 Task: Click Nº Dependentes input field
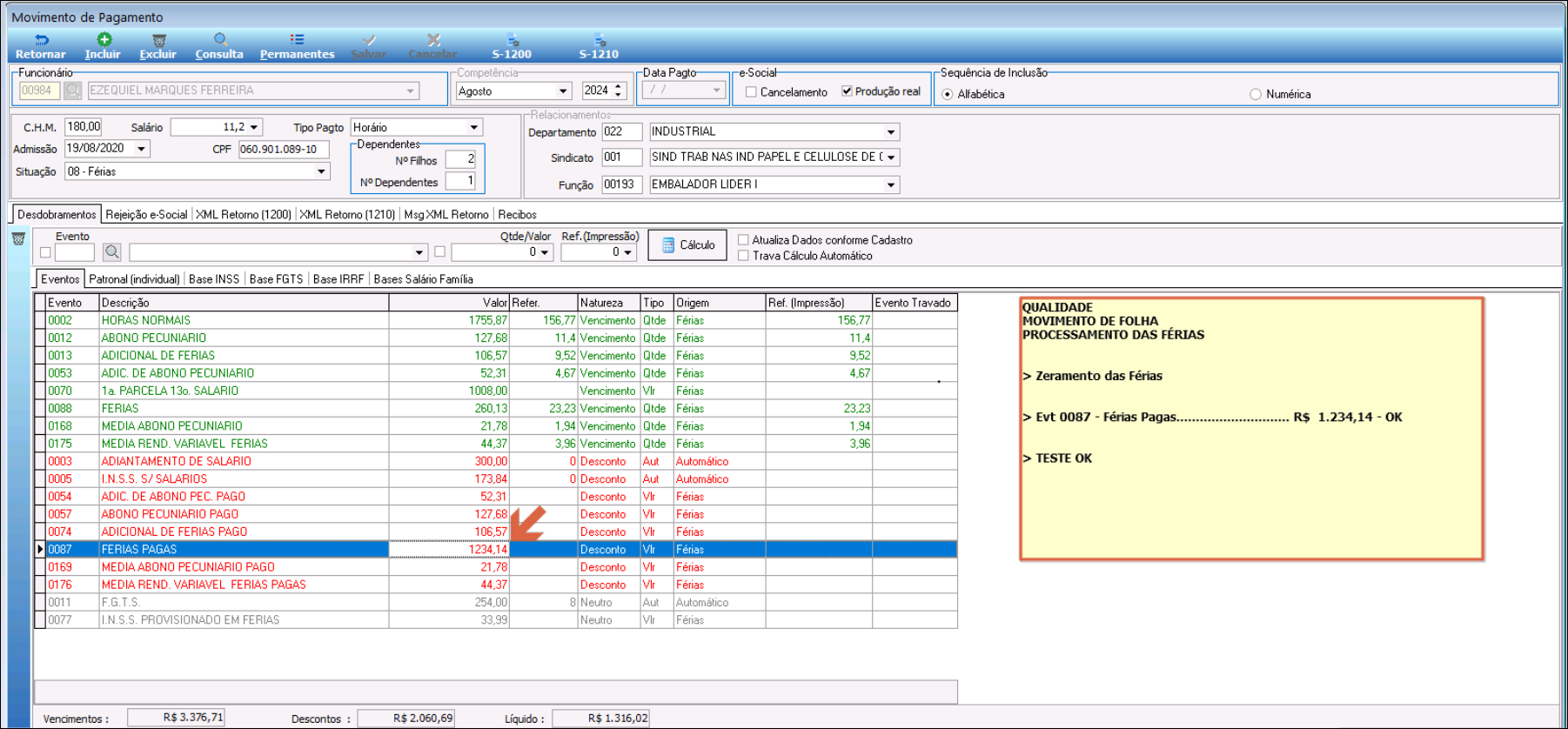(460, 181)
